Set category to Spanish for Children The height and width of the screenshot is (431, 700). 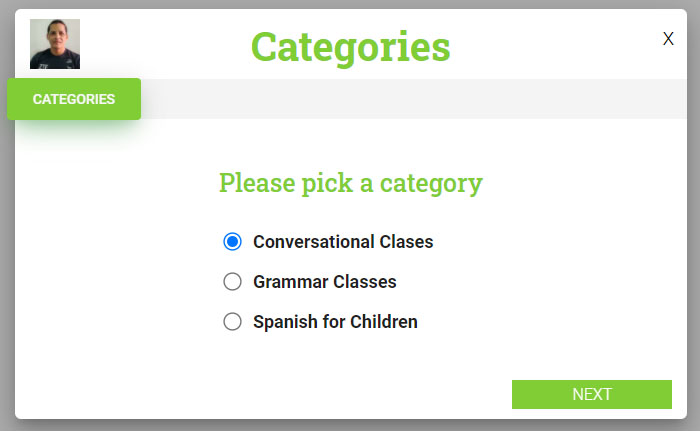click(233, 322)
